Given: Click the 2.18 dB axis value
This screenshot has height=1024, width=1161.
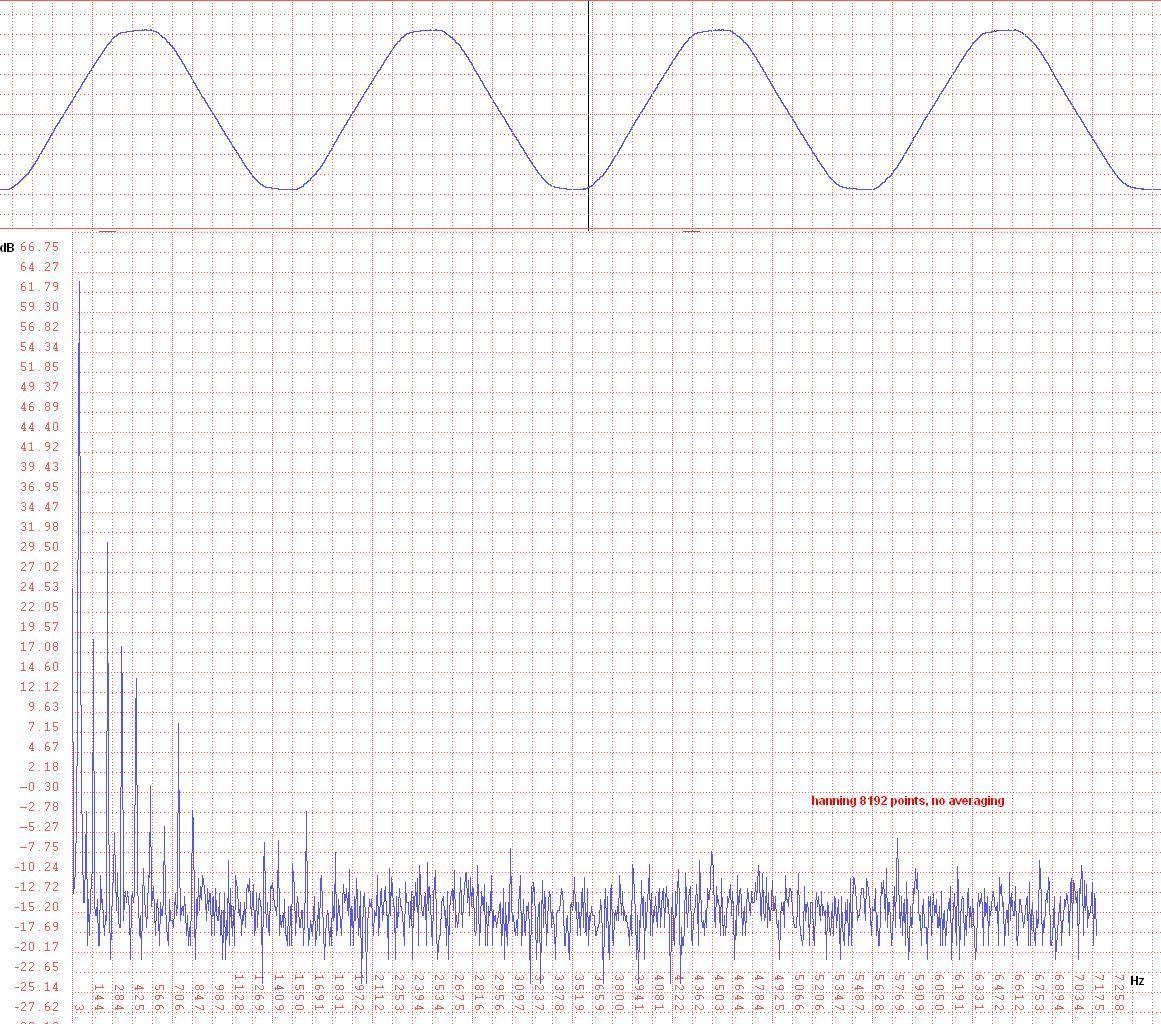Looking at the screenshot, I should [43, 767].
